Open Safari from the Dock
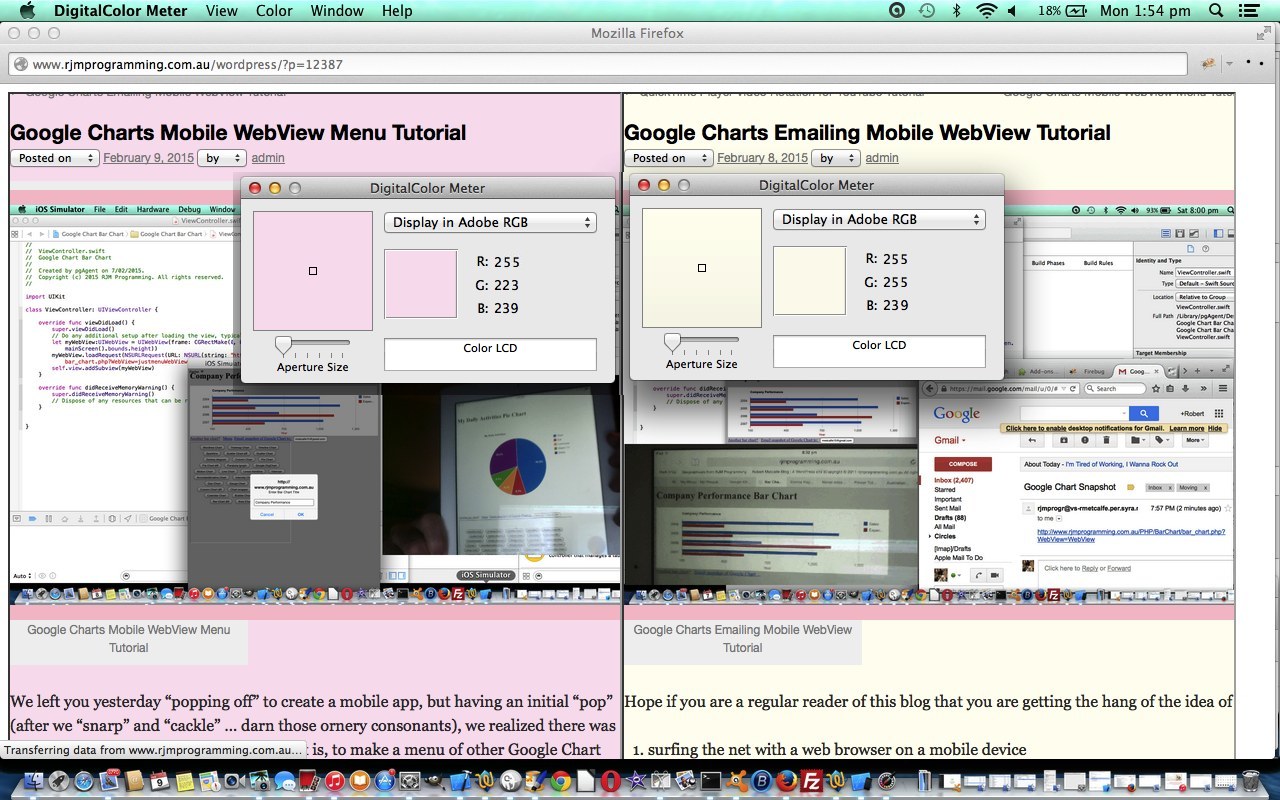This screenshot has height=800, width=1280. click(84, 780)
